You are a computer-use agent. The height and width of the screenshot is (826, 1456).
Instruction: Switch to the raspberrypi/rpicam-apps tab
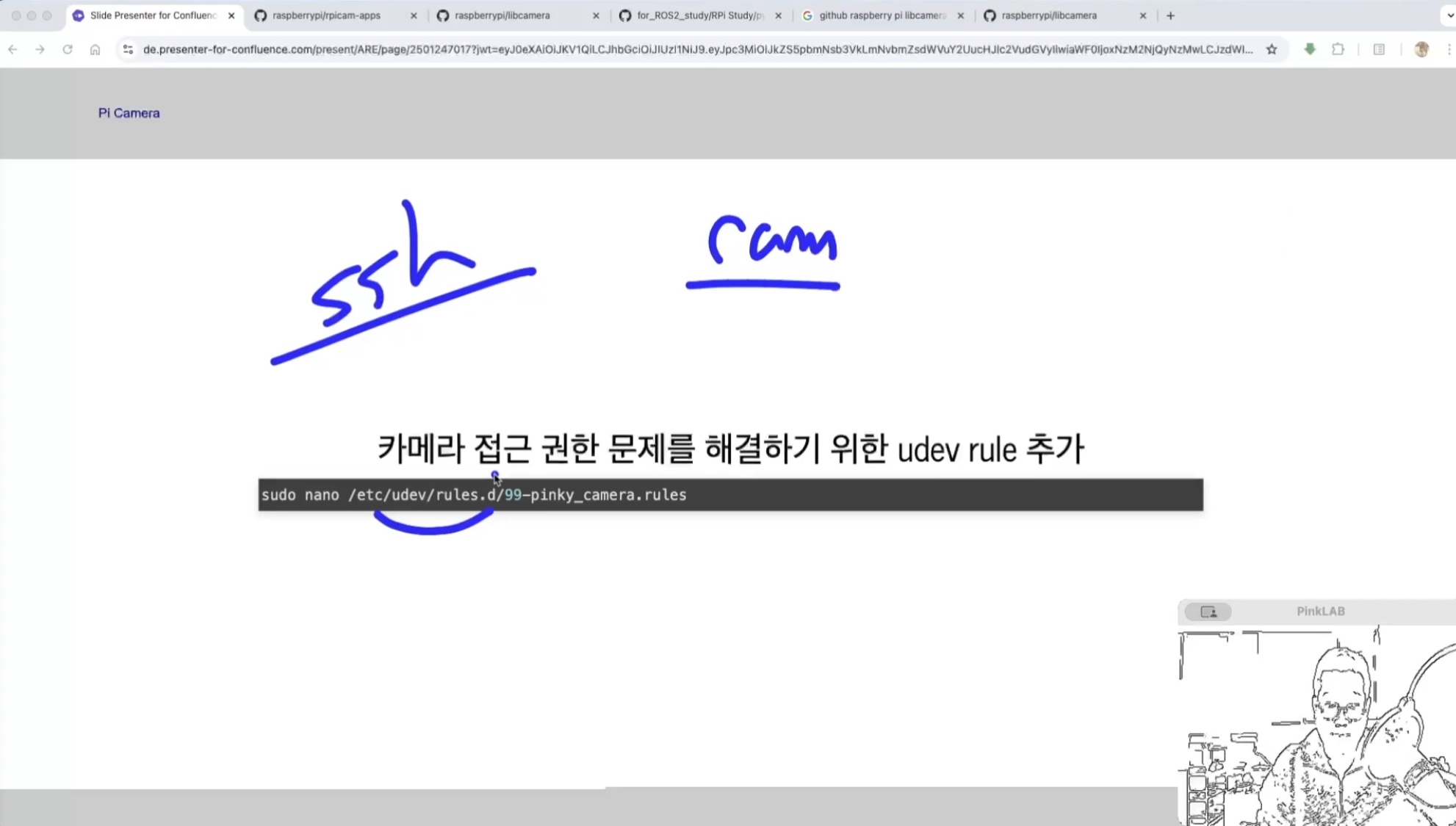tap(326, 15)
